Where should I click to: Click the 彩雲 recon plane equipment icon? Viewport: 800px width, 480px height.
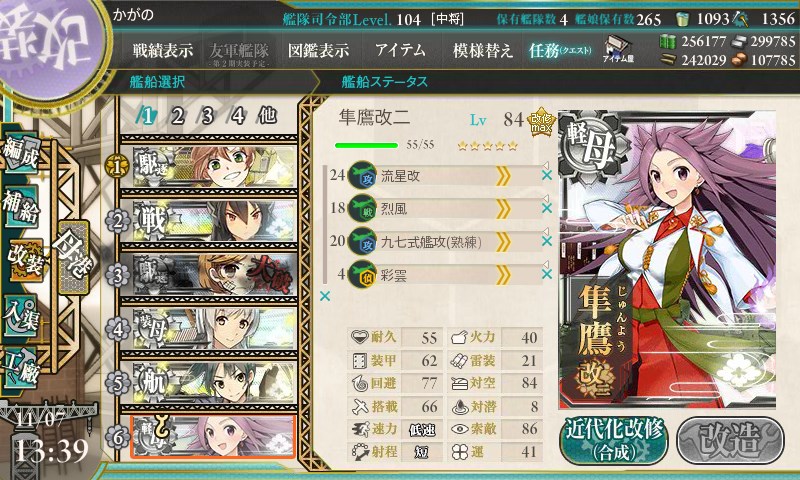[x=362, y=275]
